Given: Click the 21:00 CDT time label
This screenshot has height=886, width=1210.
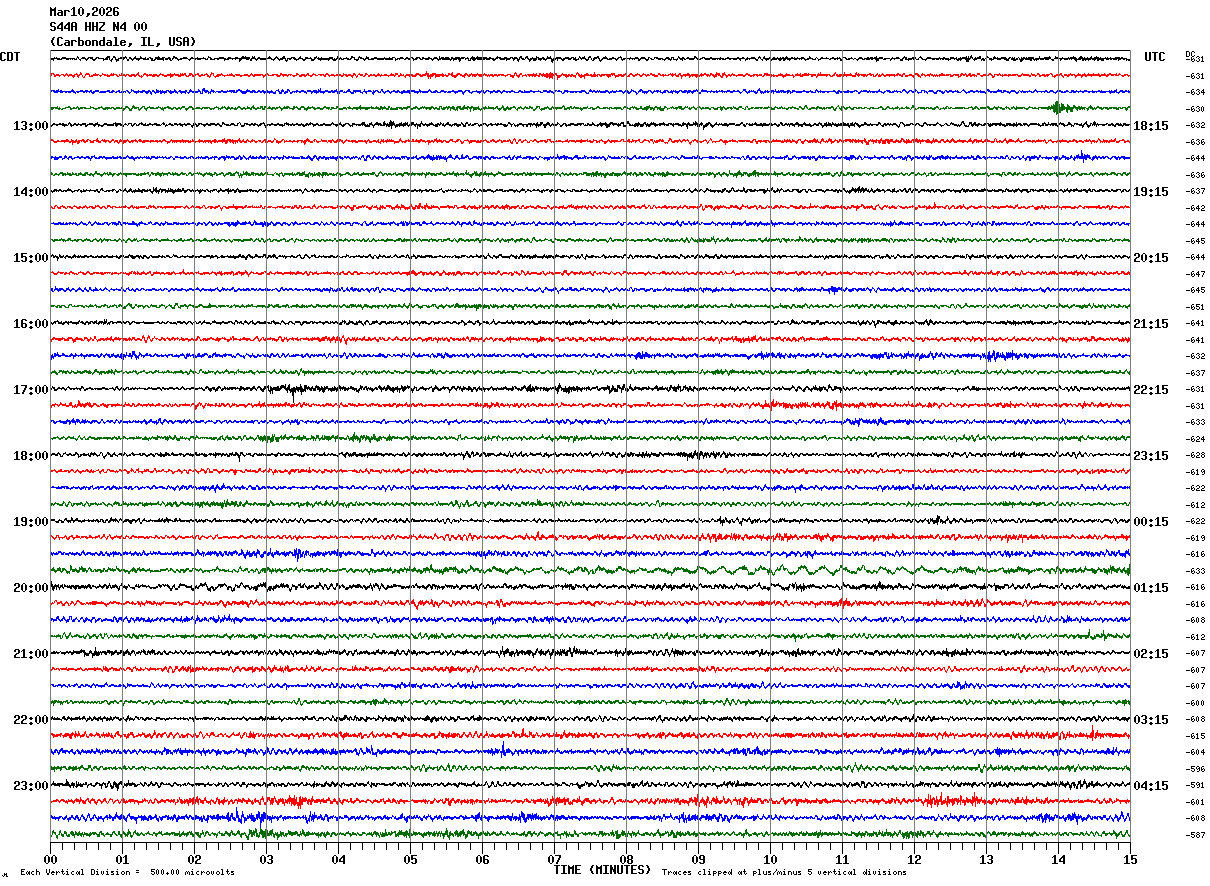Looking at the screenshot, I should [x=31, y=654].
